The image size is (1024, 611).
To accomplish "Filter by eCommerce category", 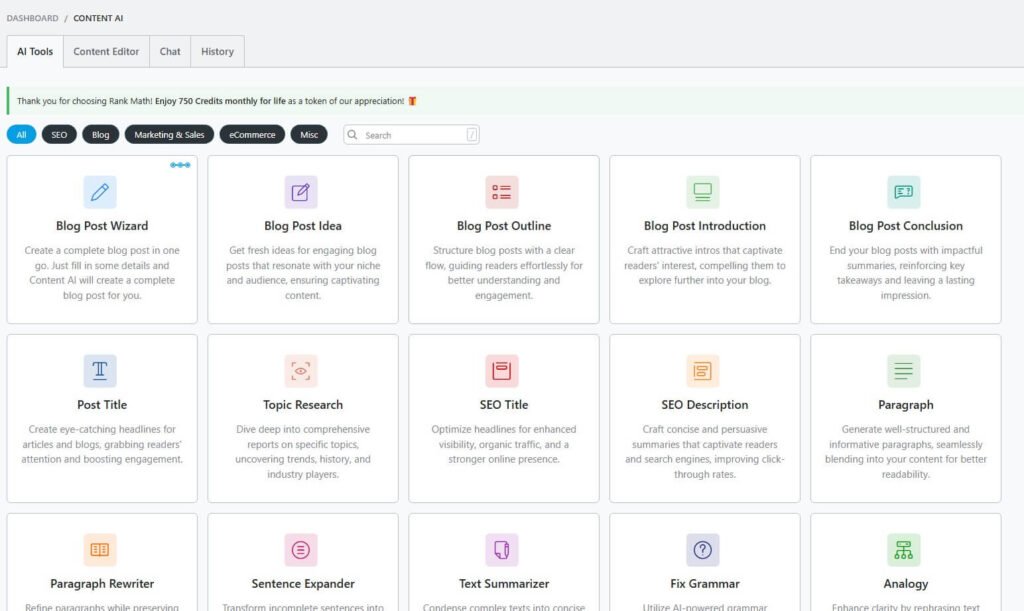I will (x=252, y=134).
